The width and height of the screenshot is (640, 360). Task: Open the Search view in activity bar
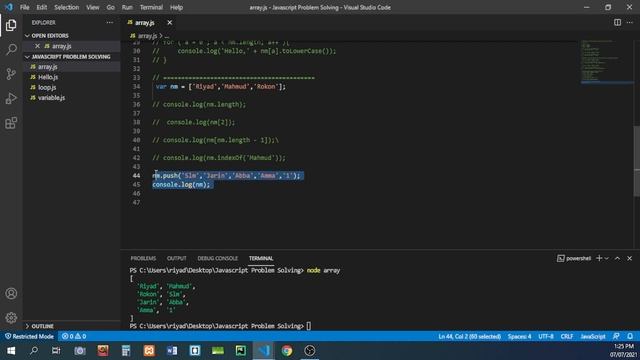[x=11, y=49]
